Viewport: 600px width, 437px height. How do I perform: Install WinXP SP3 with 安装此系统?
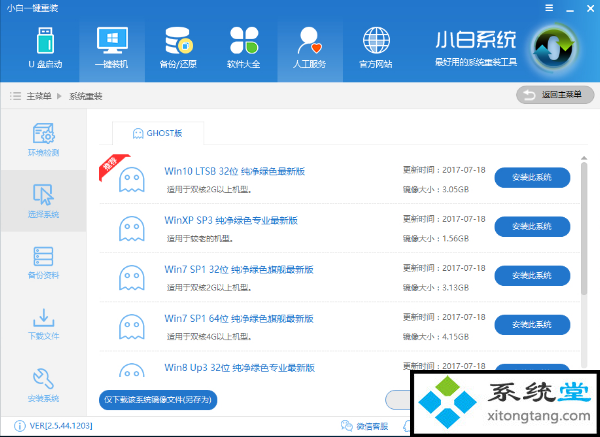(x=532, y=227)
